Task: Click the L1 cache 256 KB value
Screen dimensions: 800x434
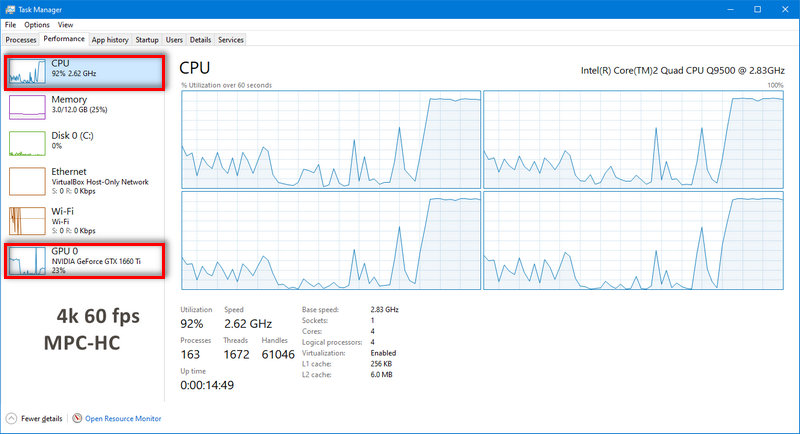Action: [381, 364]
